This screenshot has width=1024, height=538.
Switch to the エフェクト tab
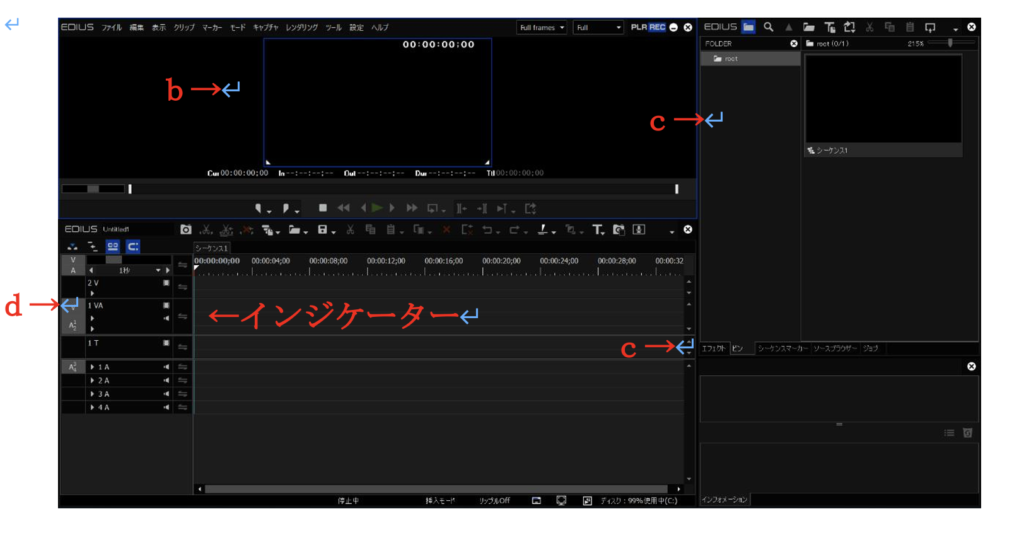pyautogui.click(x=713, y=349)
